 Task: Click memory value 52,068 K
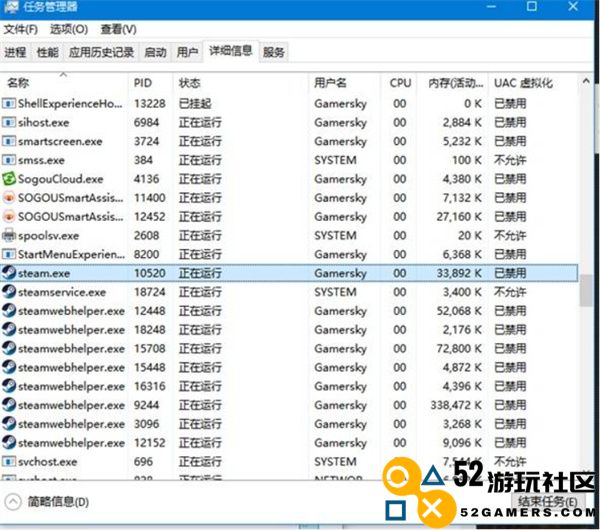[x=459, y=311]
